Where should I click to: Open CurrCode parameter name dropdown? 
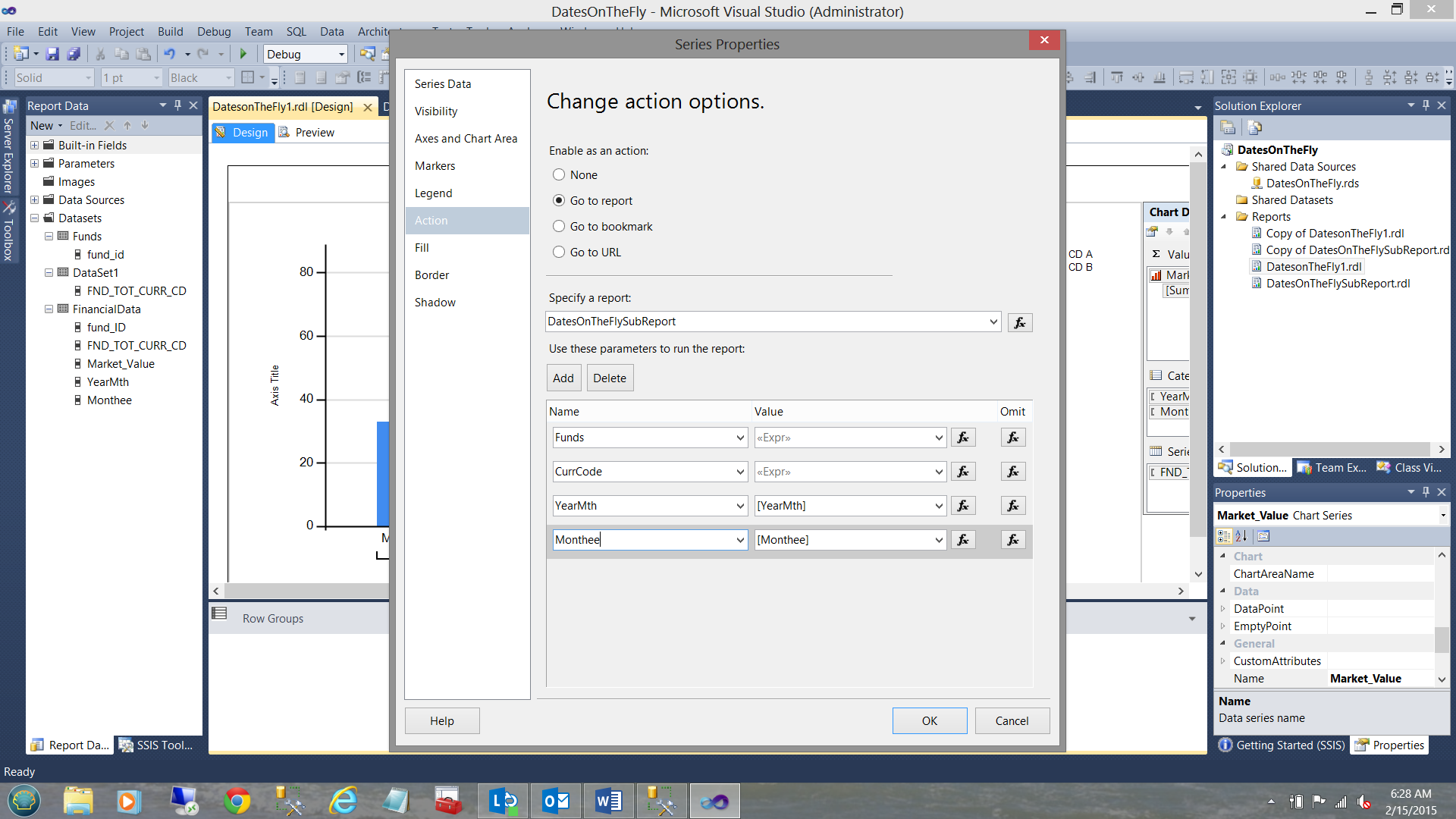click(x=740, y=472)
